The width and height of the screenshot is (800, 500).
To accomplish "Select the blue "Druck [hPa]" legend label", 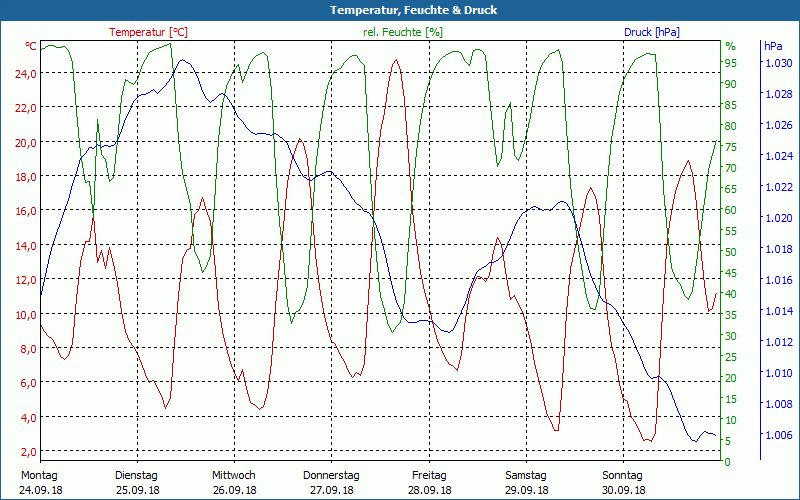I will click(x=651, y=32).
